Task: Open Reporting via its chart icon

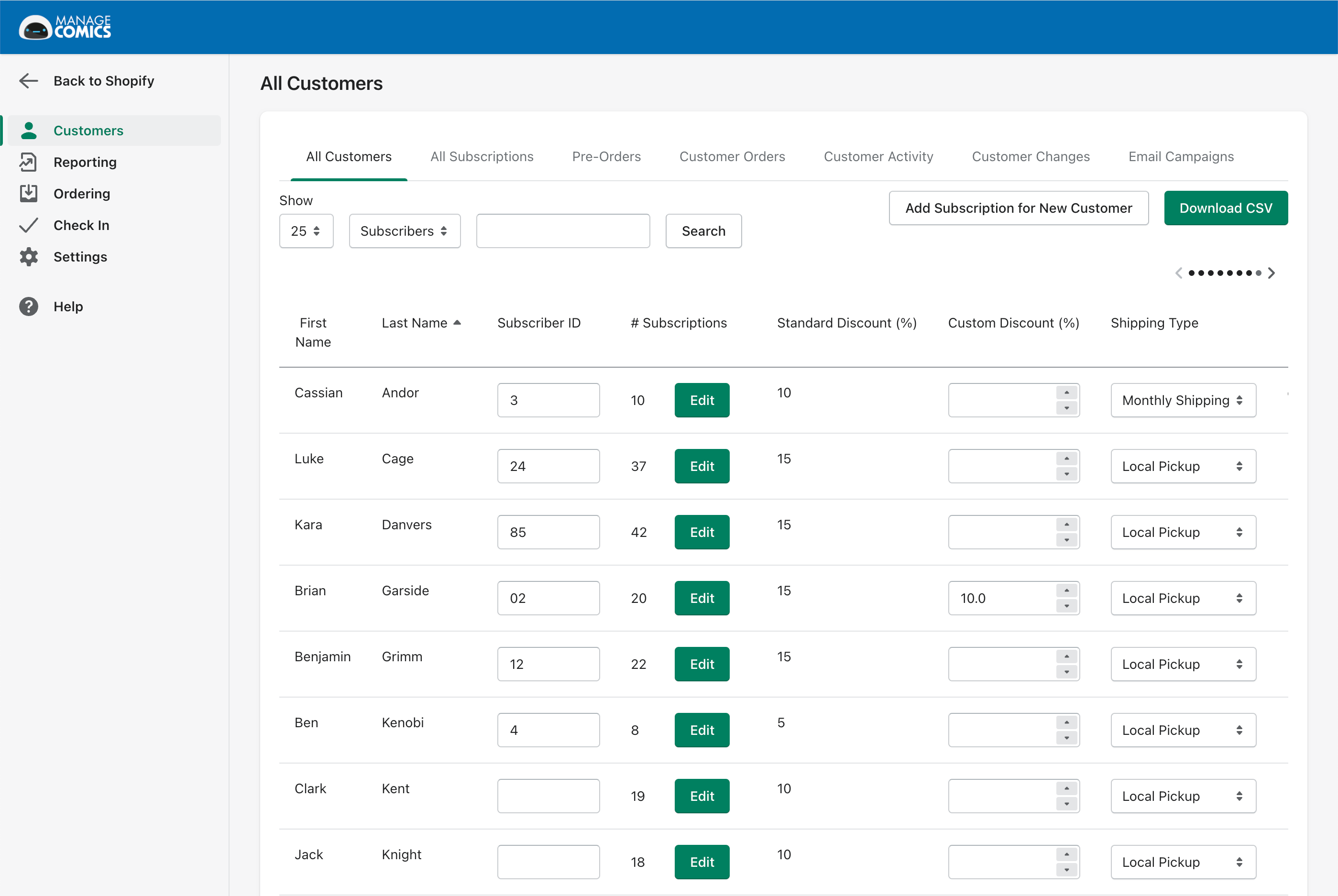Action: click(x=29, y=162)
